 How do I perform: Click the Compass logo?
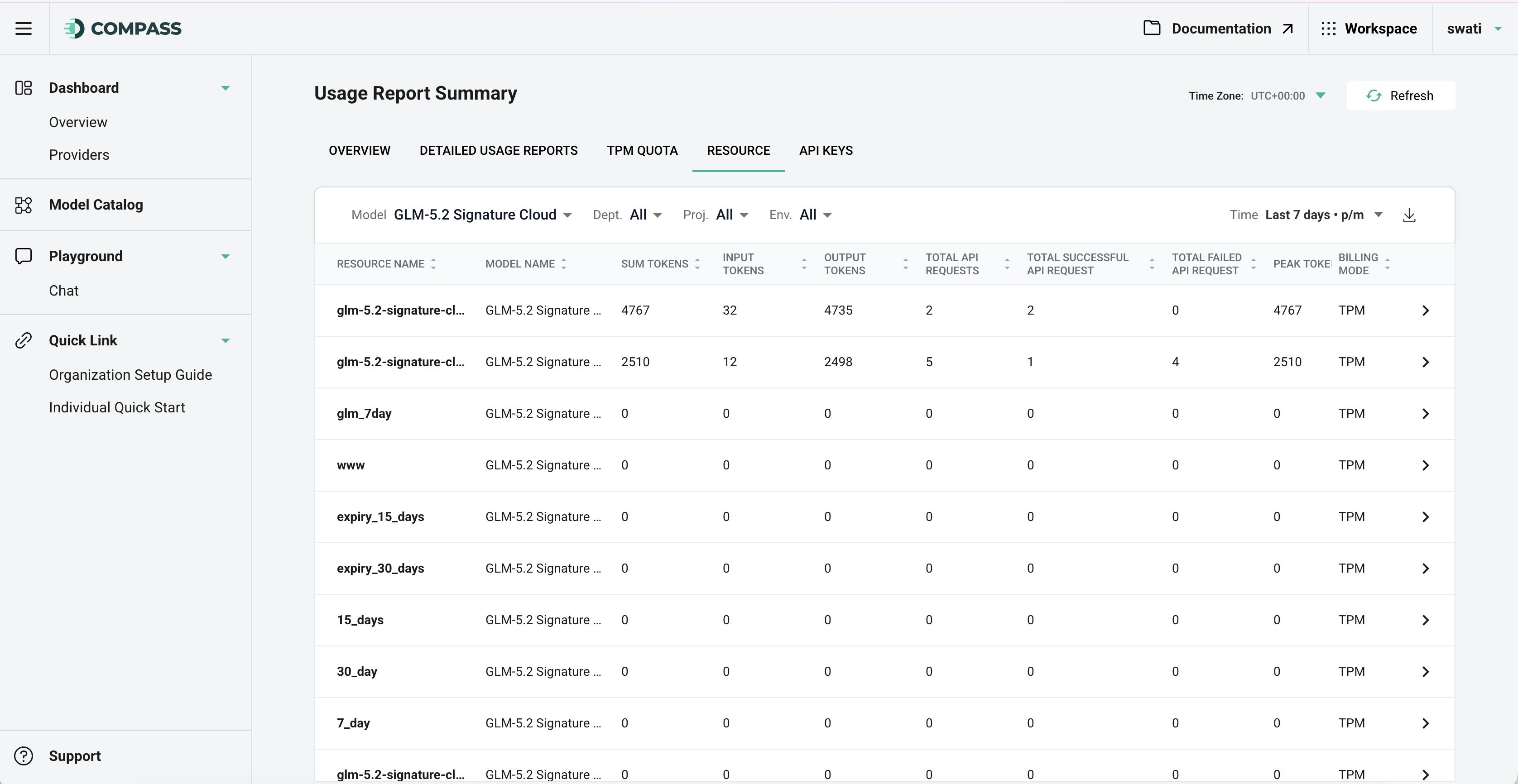(x=123, y=28)
